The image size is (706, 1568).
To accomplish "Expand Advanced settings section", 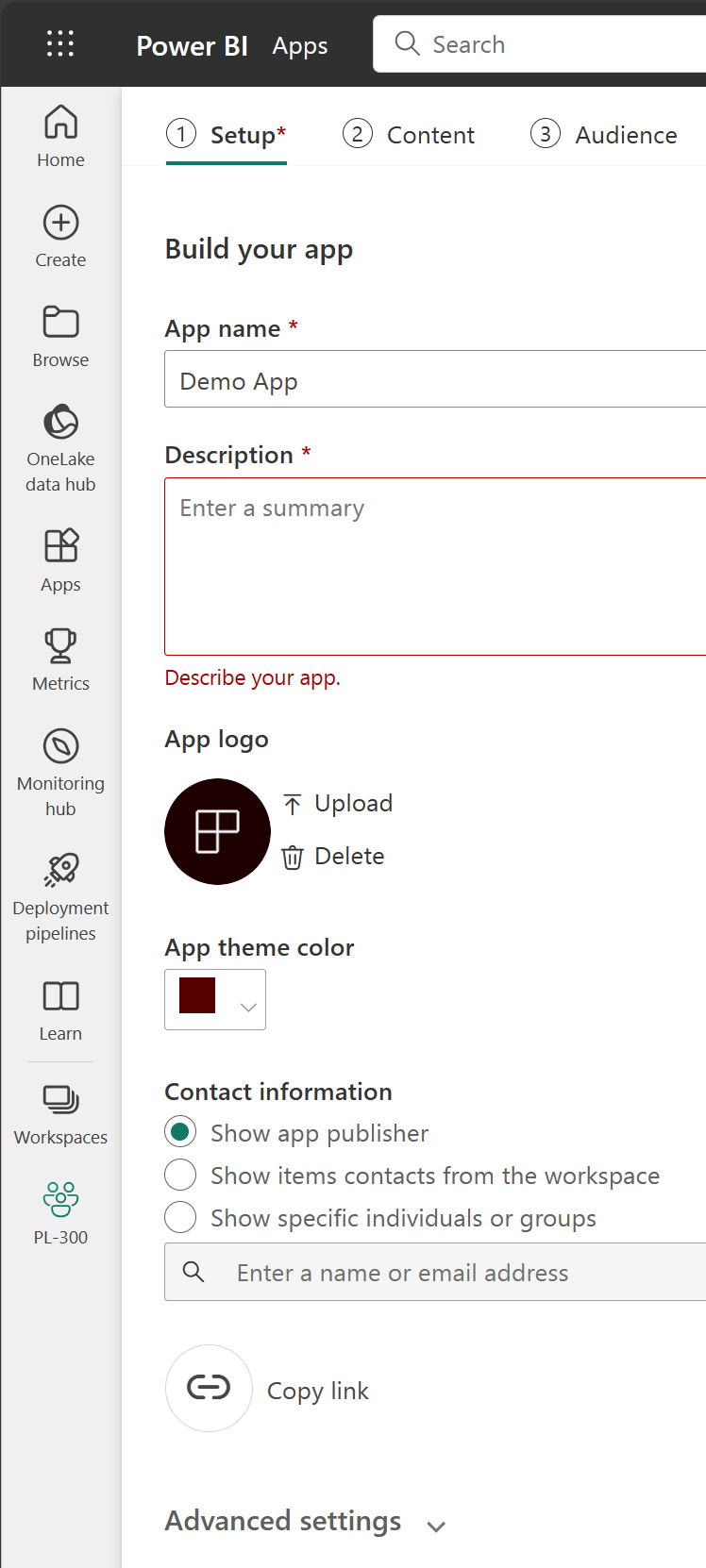I will coord(305,1522).
